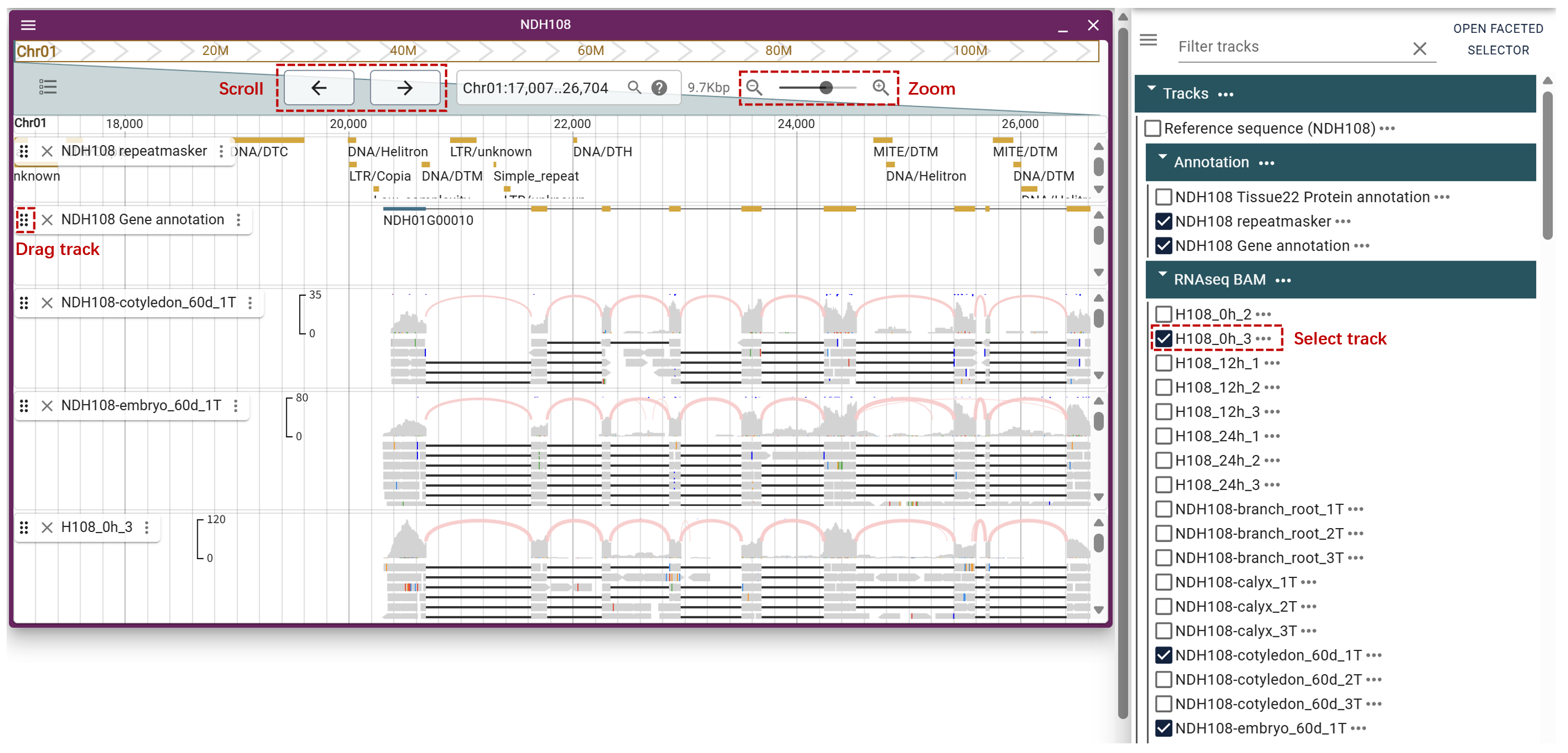The width and height of the screenshot is (1568, 753).
Task: Open the view hamburger menu in NDH108 title bar
Action: [28, 25]
